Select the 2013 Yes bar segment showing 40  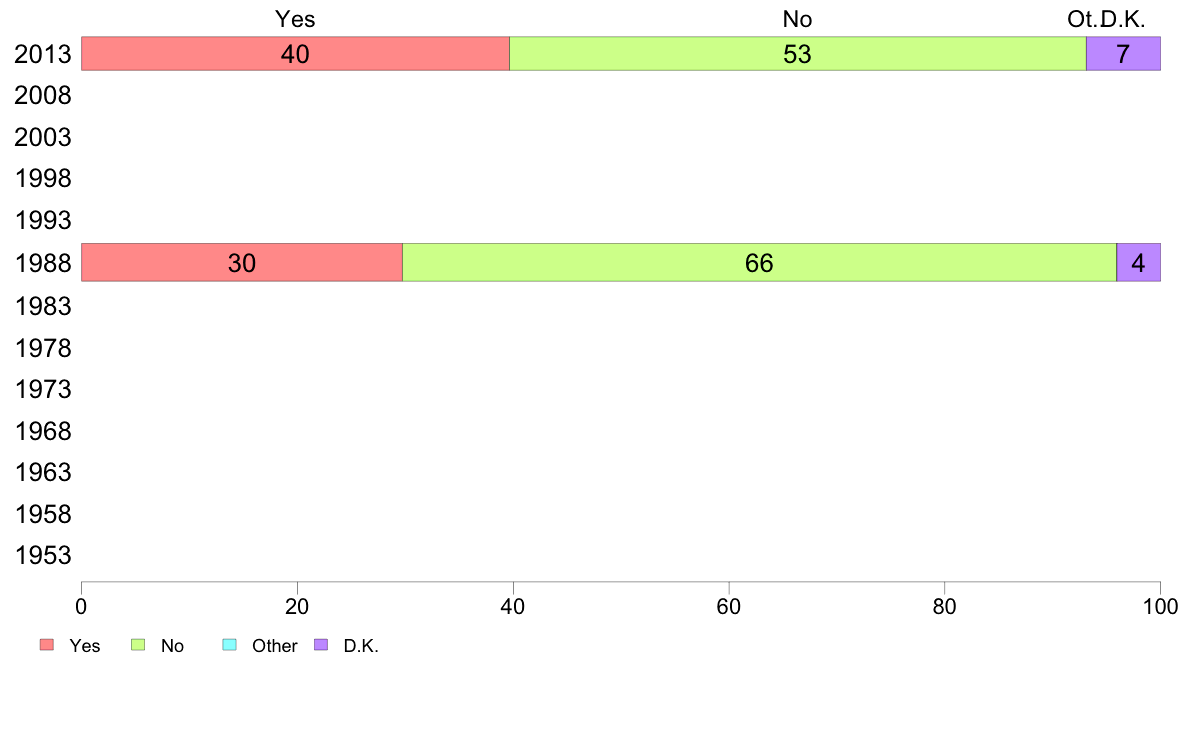pyautogui.click(x=295, y=54)
